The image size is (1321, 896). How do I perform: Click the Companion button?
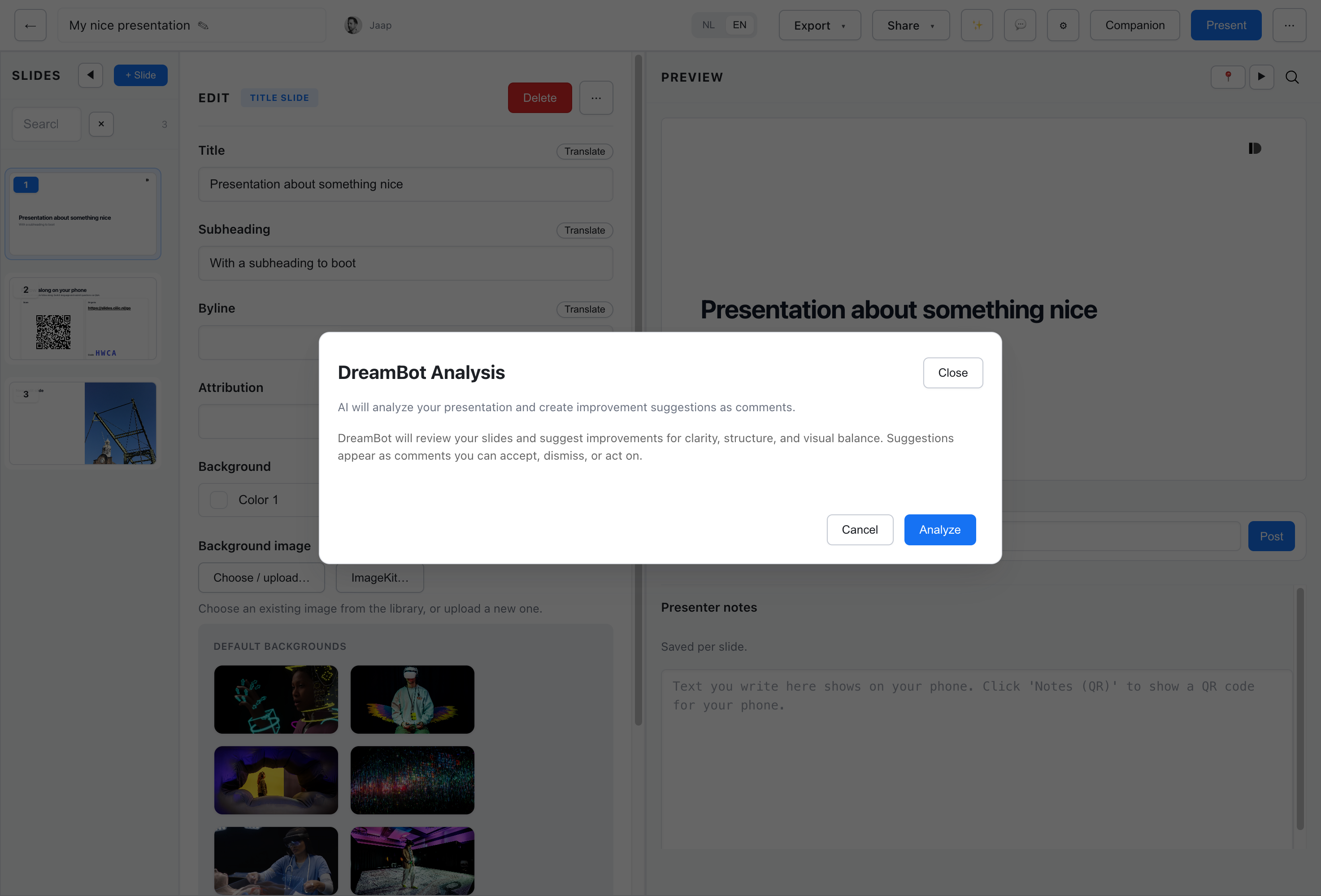(x=1134, y=26)
